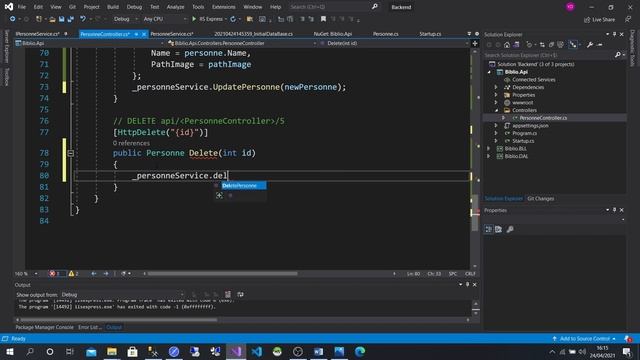
Task: Click the Clear All output icon
Action: [228, 294]
